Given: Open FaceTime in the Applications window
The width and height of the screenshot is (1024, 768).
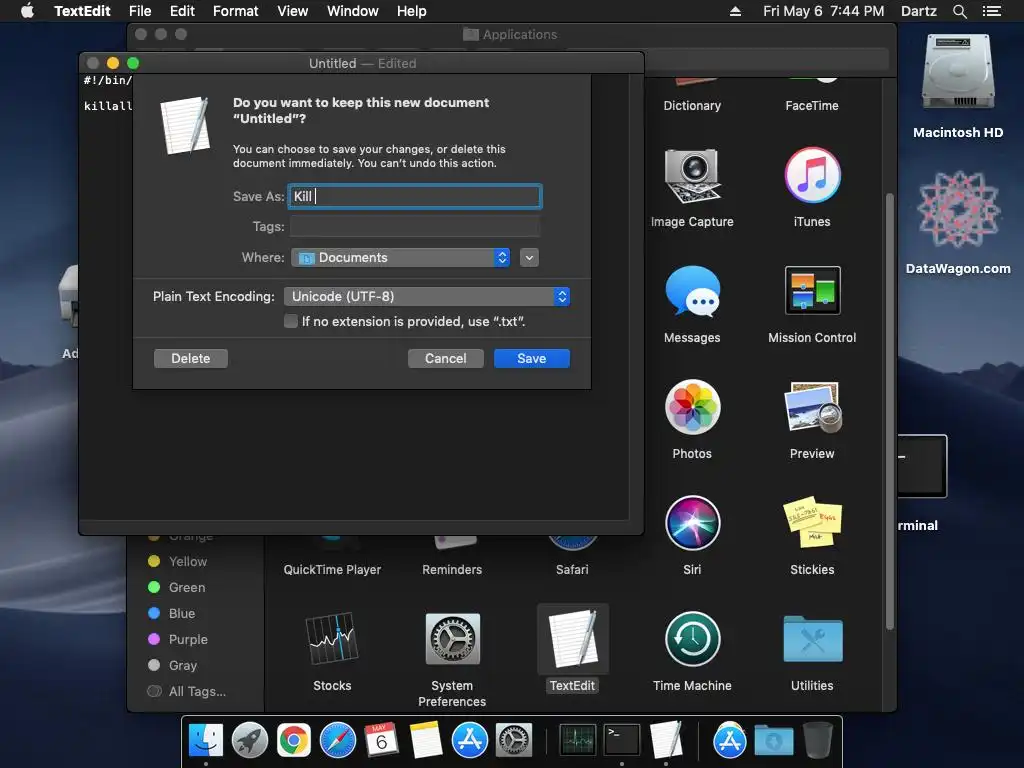Looking at the screenshot, I should click(812, 105).
